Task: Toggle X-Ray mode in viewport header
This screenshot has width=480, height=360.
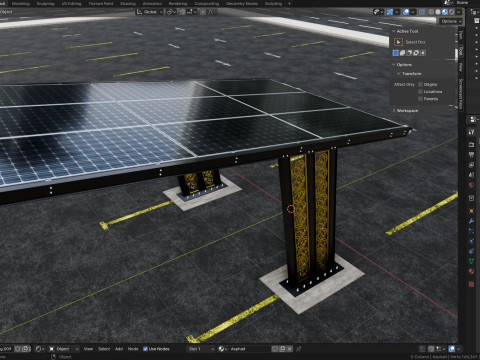Action: tap(422, 12)
